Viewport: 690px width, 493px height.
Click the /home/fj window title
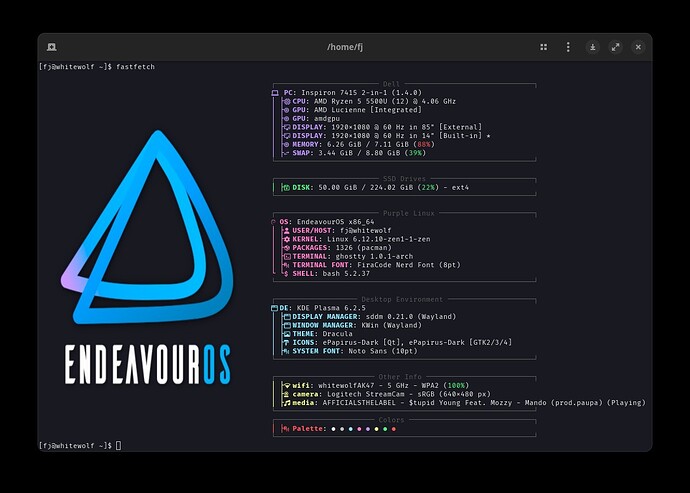pyautogui.click(x=344, y=46)
